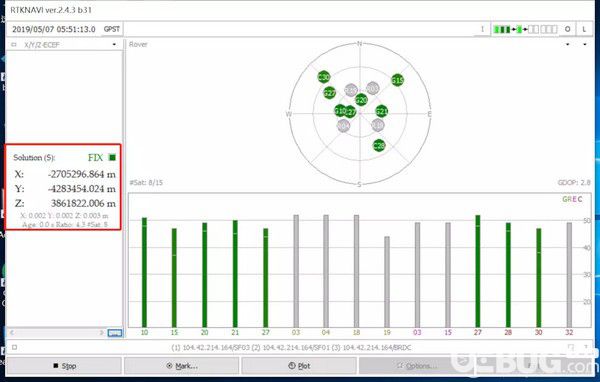Viewport: 600px width, 382px height.
Task: Click the green SNR bar for satellite 10
Action: click(144, 272)
